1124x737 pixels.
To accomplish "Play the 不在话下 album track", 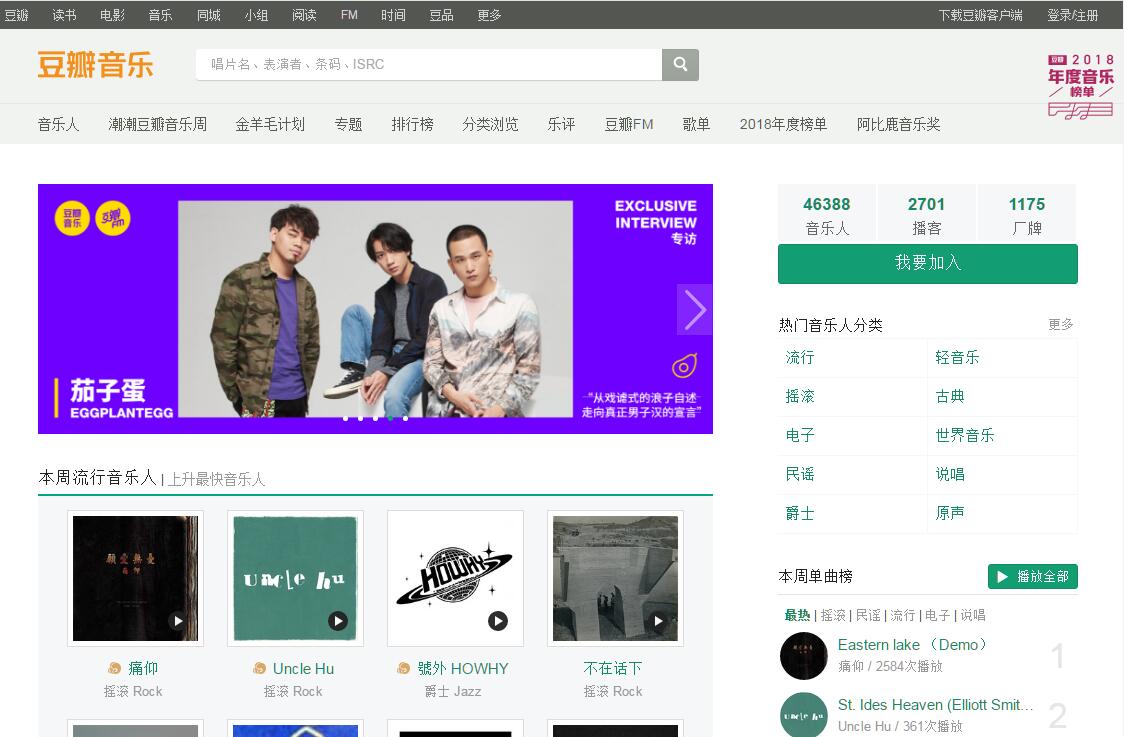I will [658, 621].
